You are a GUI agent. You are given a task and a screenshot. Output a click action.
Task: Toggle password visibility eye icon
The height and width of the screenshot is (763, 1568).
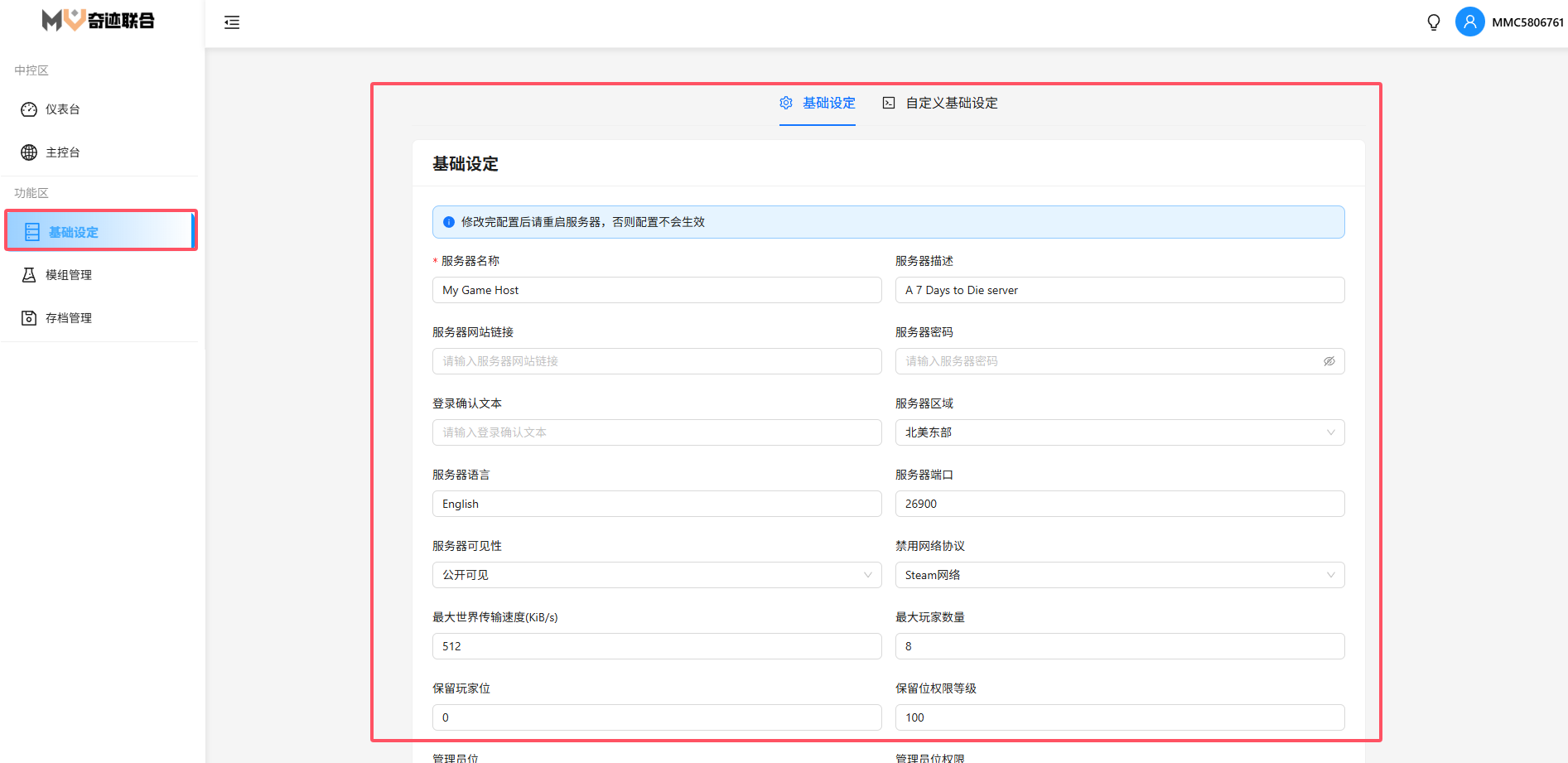(x=1329, y=361)
